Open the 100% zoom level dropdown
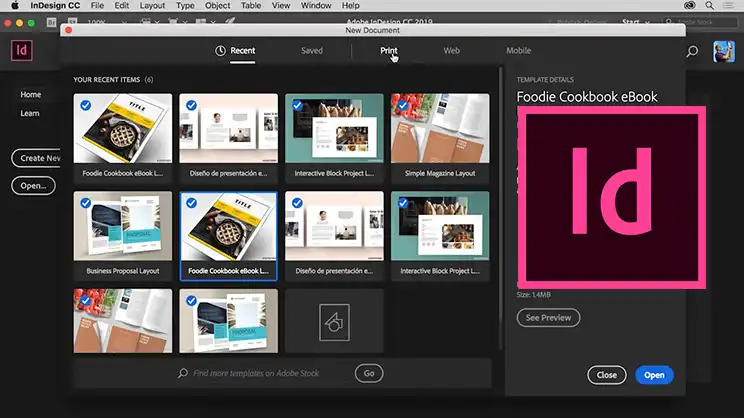Image resolution: width=744 pixels, height=418 pixels. pyautogui.click(x=106, y=22)
